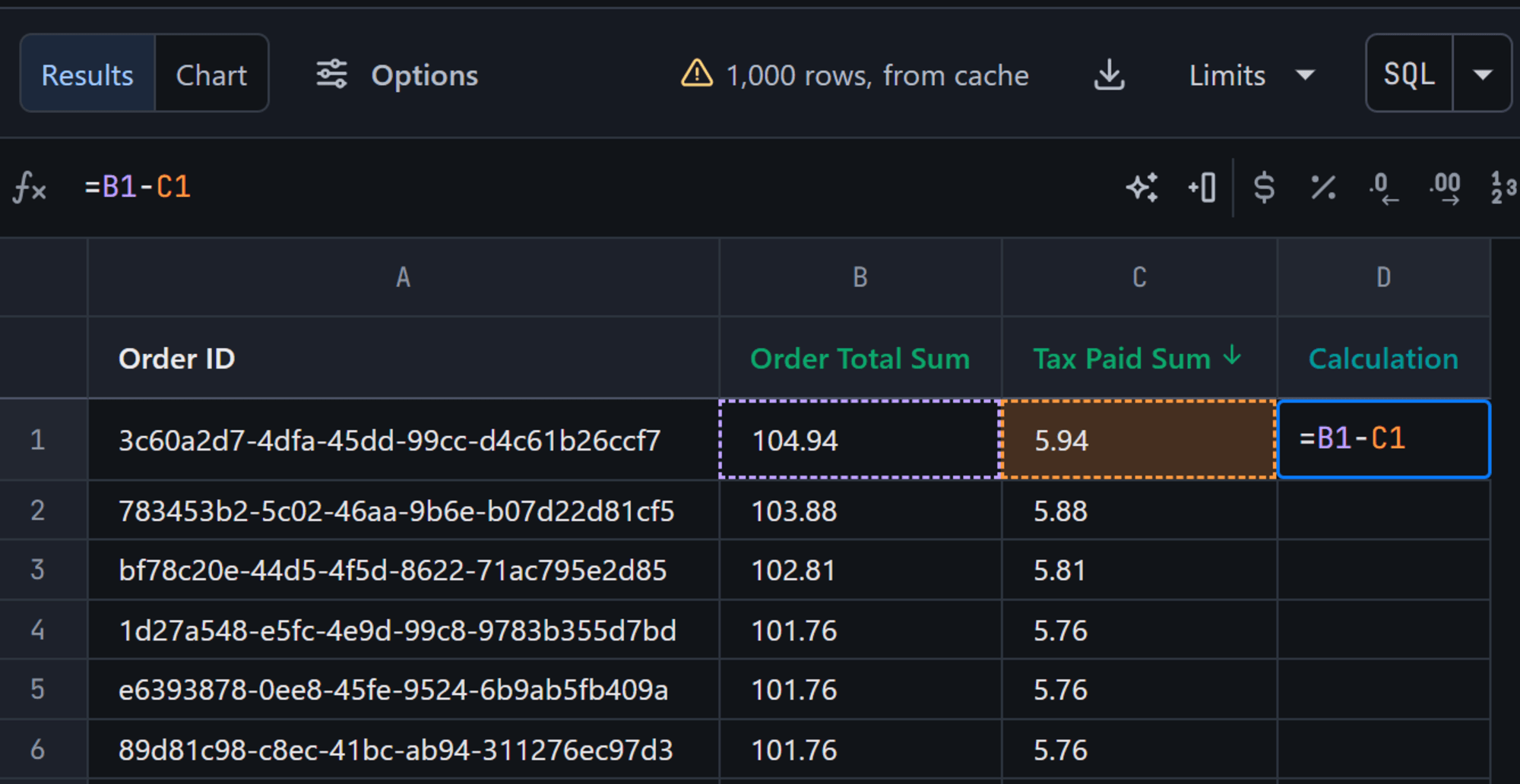The width and height of the screenshot is (1520, 784).
Task: Download the query results
Action: tap(1109, 74)
